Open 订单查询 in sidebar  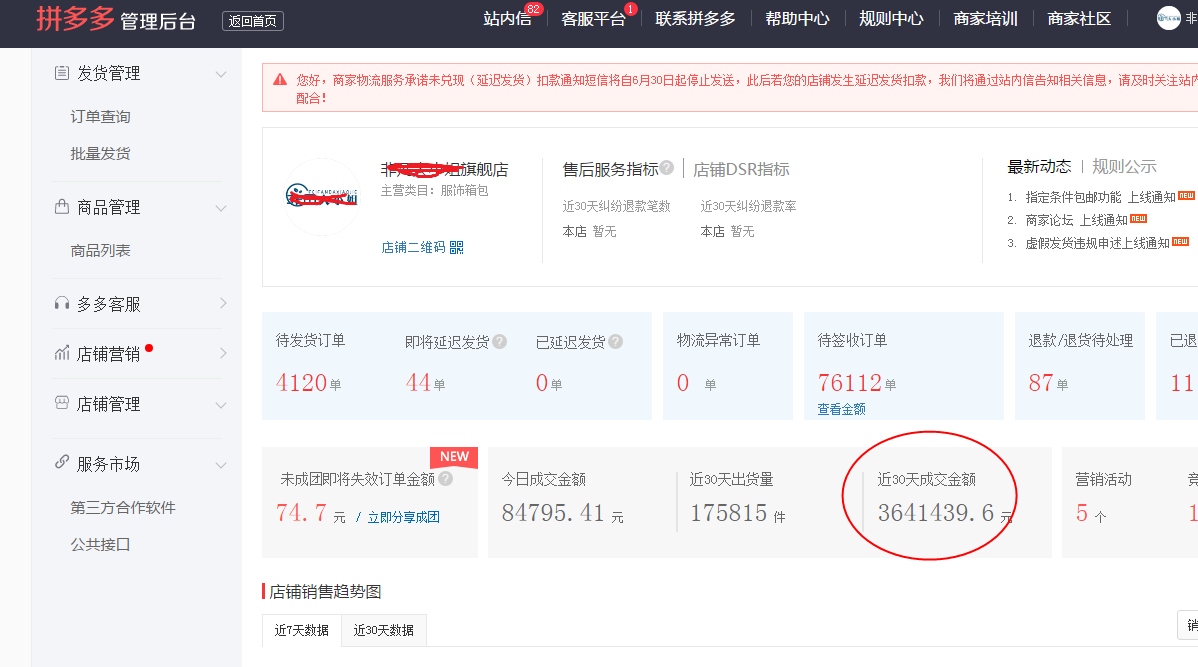point(100,117)
